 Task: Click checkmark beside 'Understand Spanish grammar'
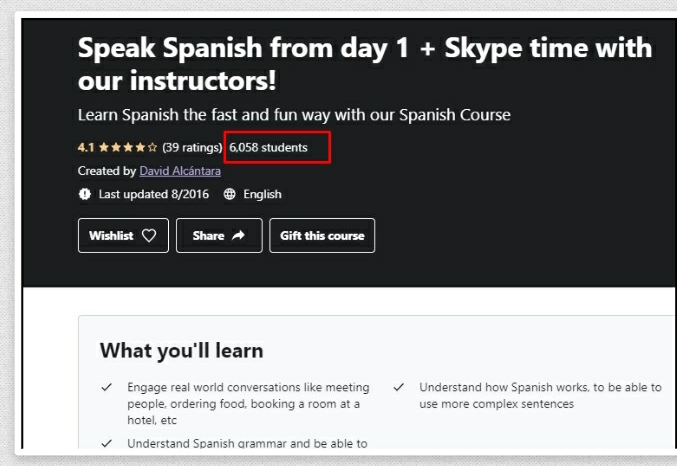coord(106,443)
